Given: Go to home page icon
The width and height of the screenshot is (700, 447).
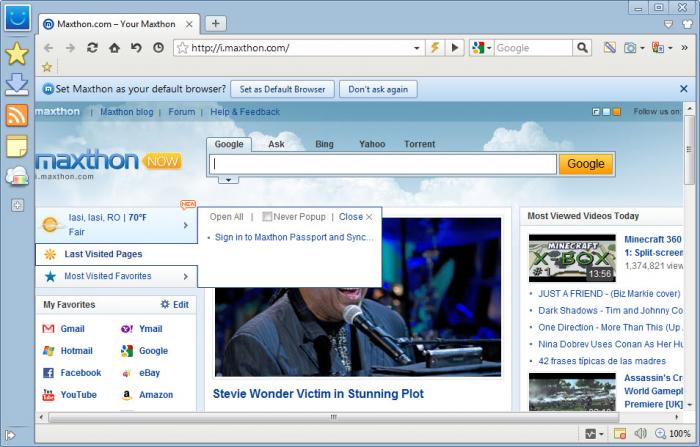Looking at the screenshot, I should 114,48.
